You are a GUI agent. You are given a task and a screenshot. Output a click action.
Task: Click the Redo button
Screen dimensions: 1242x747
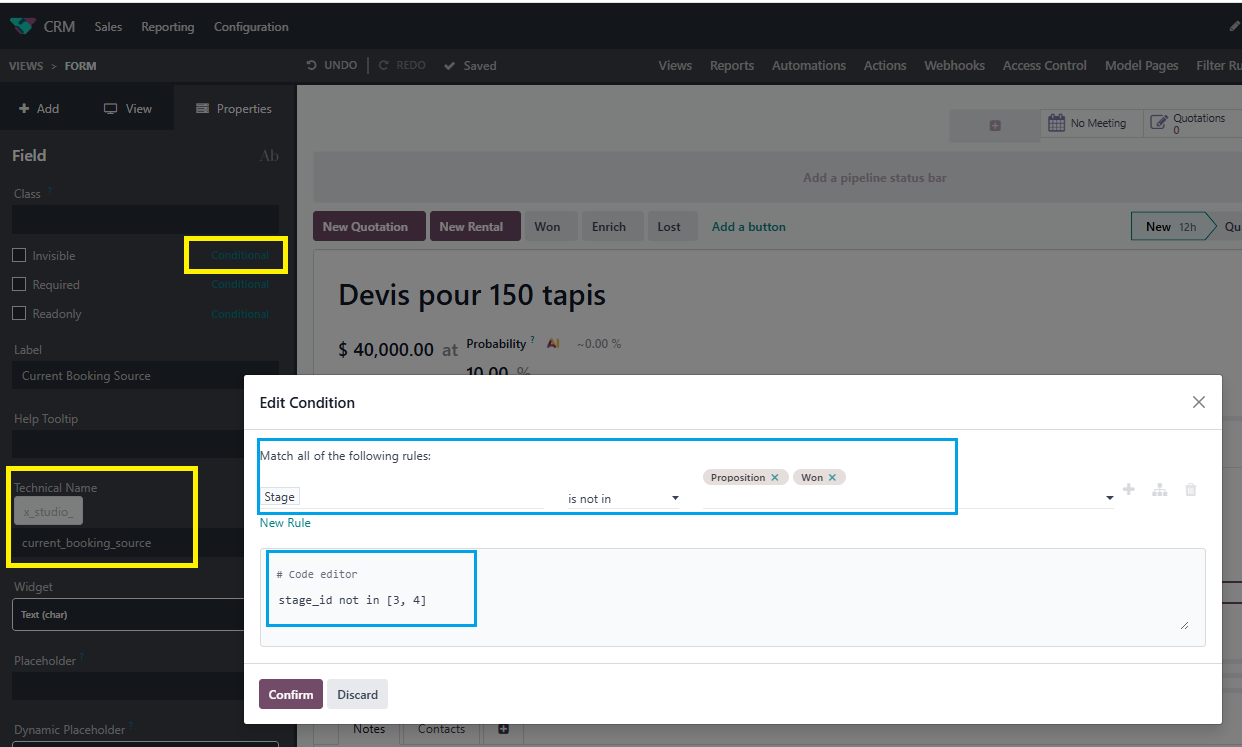(402, 65)
